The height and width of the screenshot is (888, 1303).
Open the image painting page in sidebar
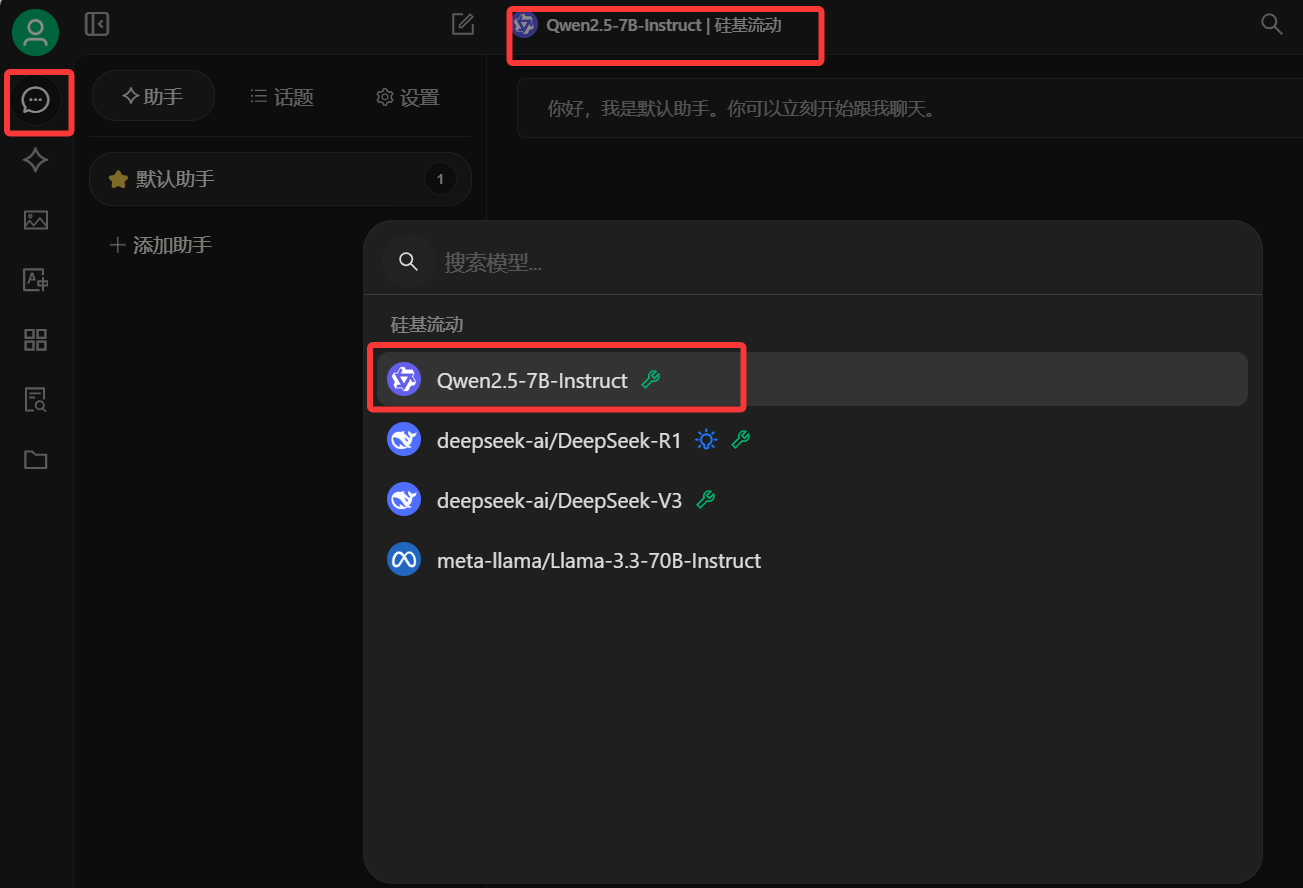click(x=36, y=220)
